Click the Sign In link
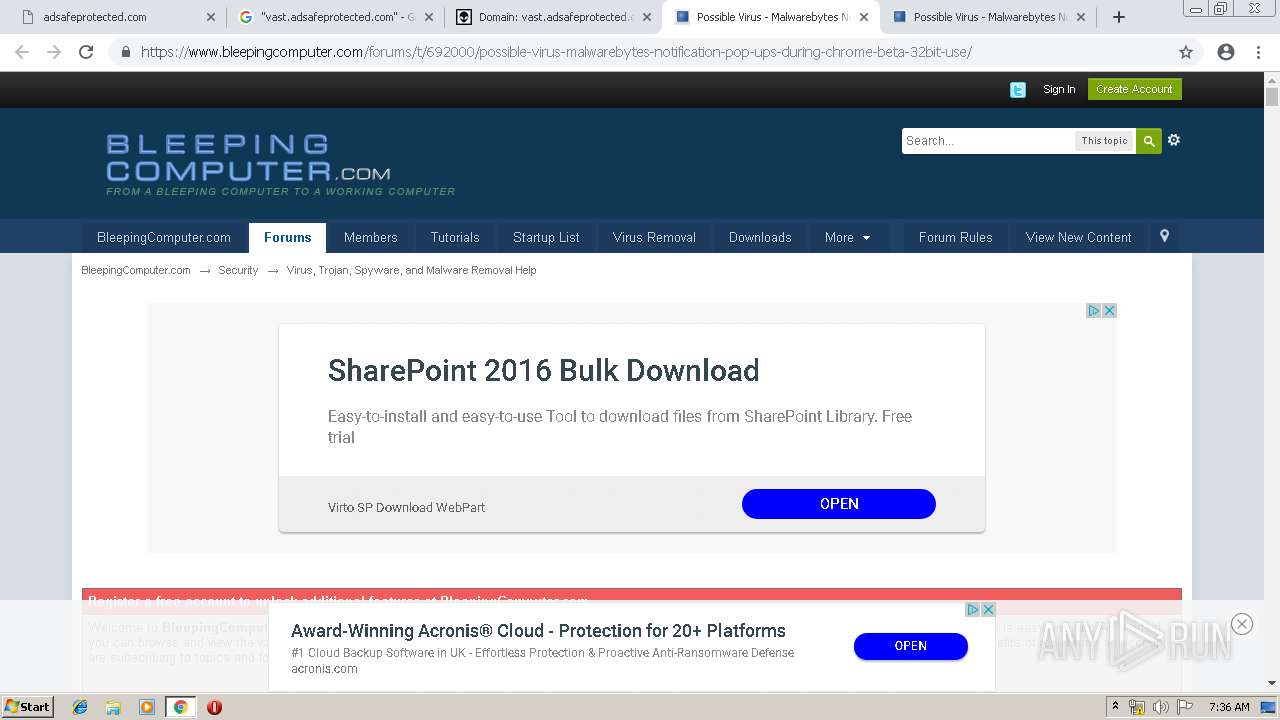 pos(1059,89)
